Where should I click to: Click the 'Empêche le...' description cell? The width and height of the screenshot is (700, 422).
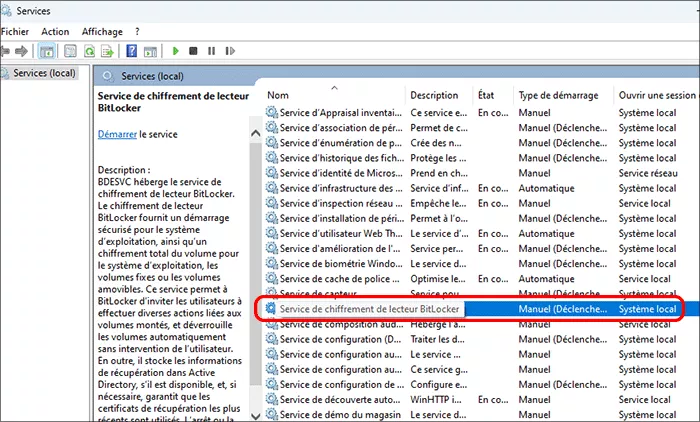click(x=438, y=203)
